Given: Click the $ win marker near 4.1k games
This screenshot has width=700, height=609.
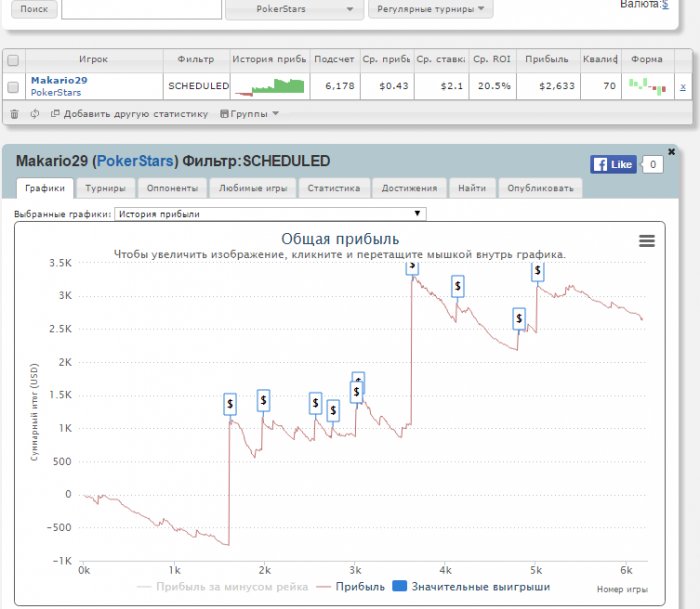Looking at the screenshot, I should [x=458, y=286].
